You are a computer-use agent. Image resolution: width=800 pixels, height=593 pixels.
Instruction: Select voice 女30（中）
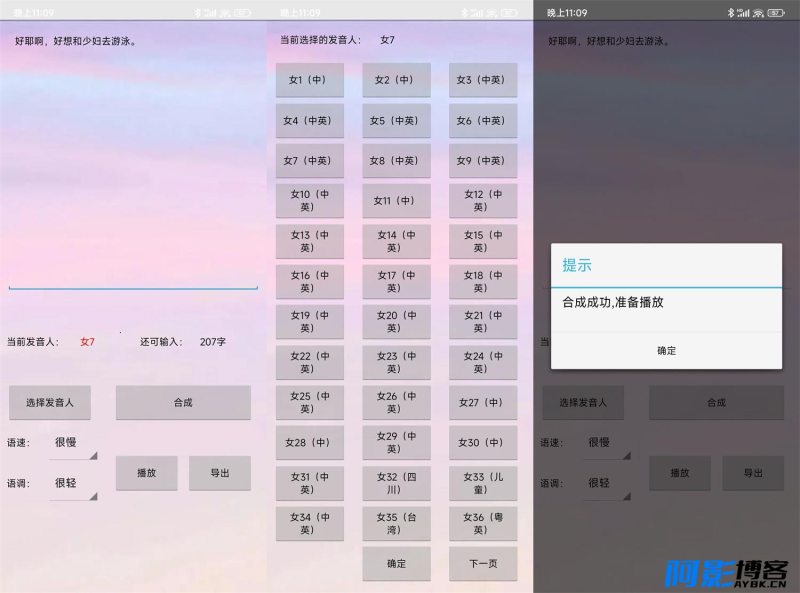click(483, 443)
